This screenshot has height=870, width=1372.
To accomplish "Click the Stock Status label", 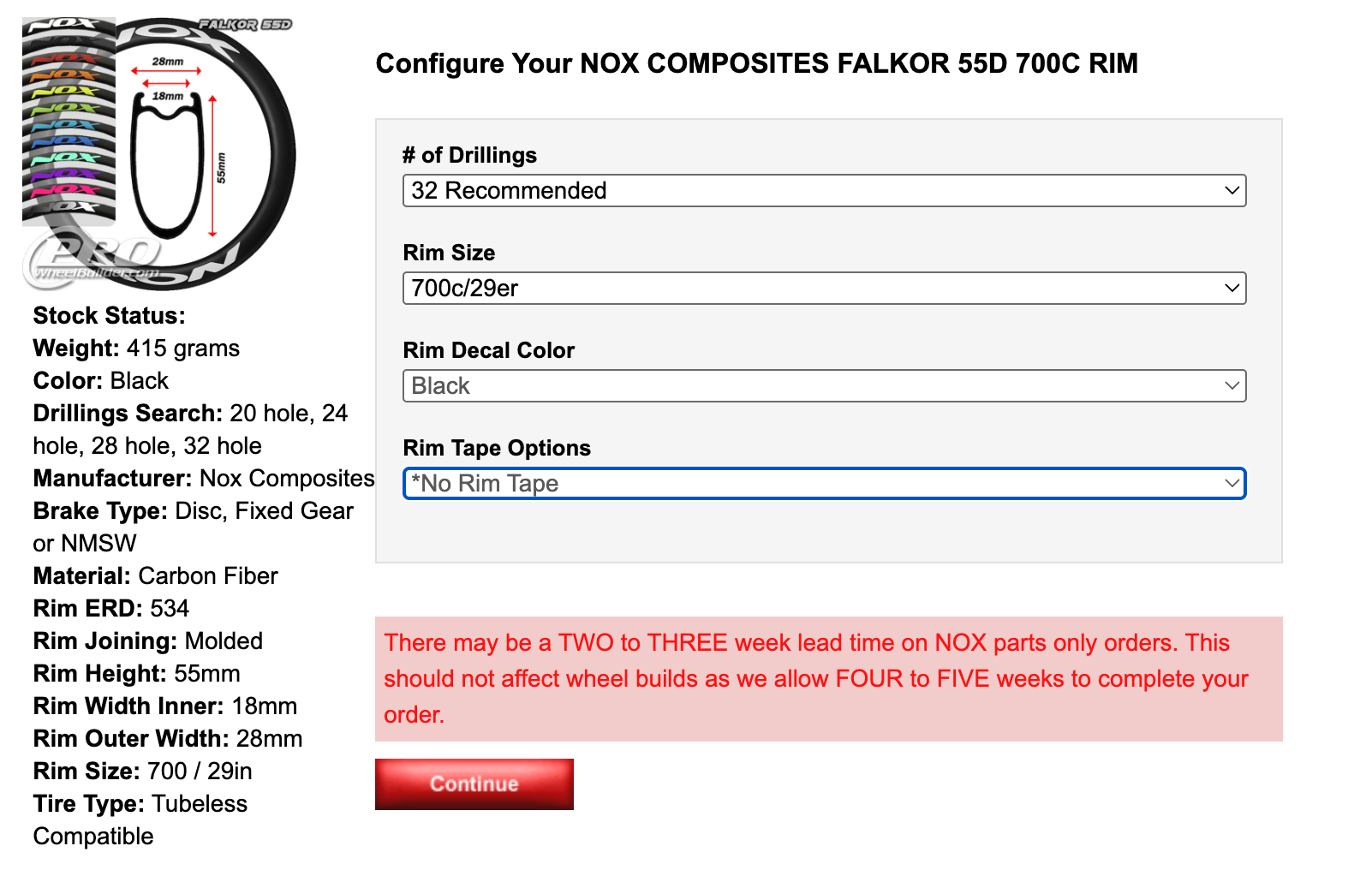I will pos(109,315).
